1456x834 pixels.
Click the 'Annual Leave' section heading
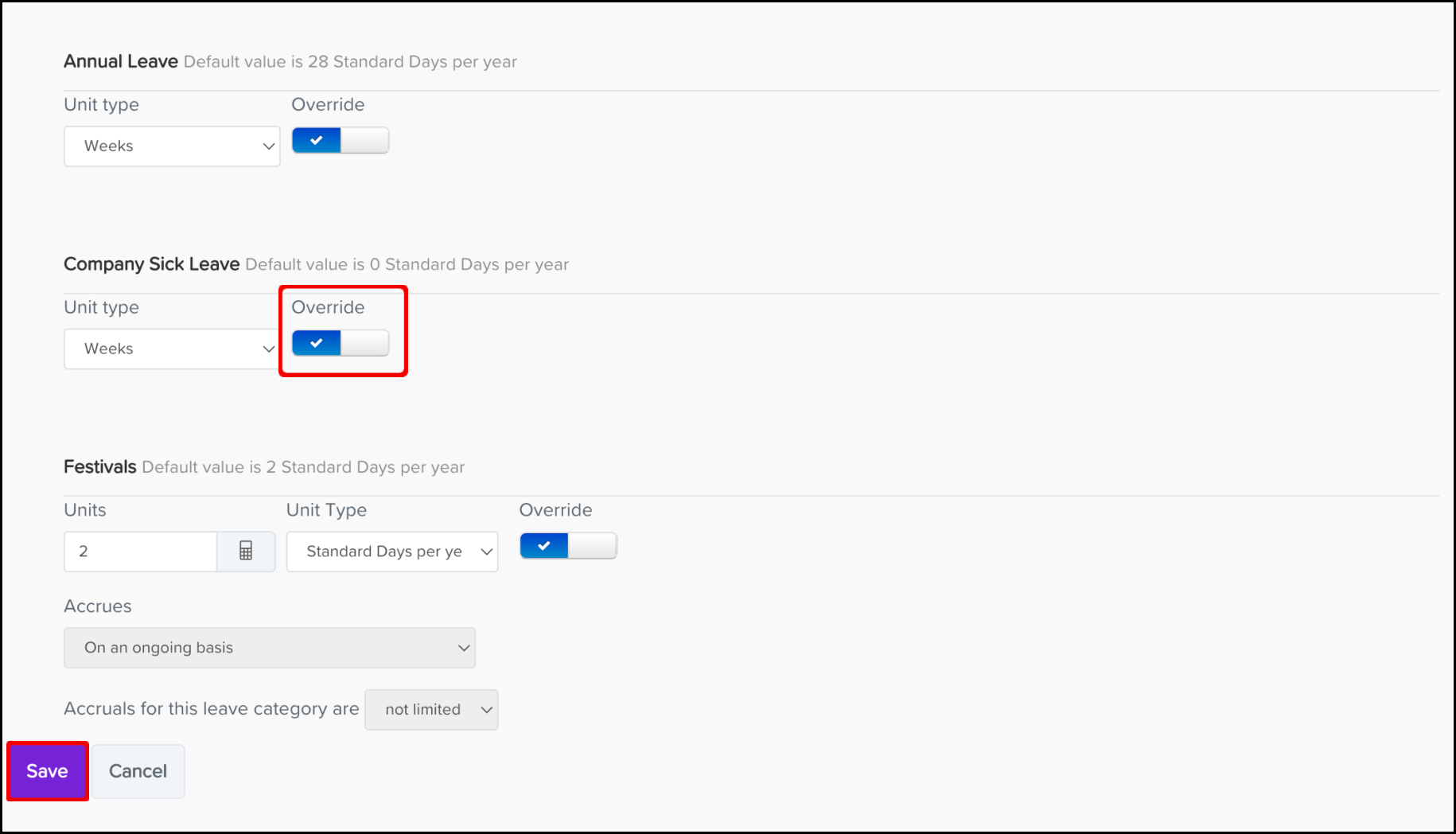point(121,61)
